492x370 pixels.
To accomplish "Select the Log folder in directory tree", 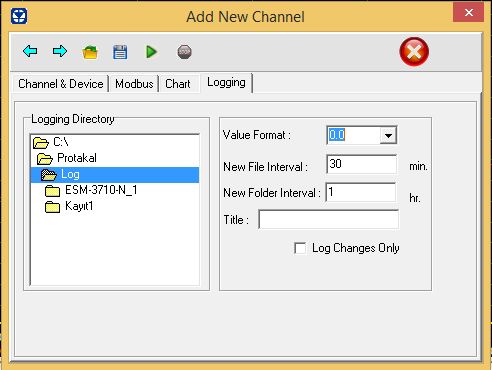I will [x=115, y=174].
